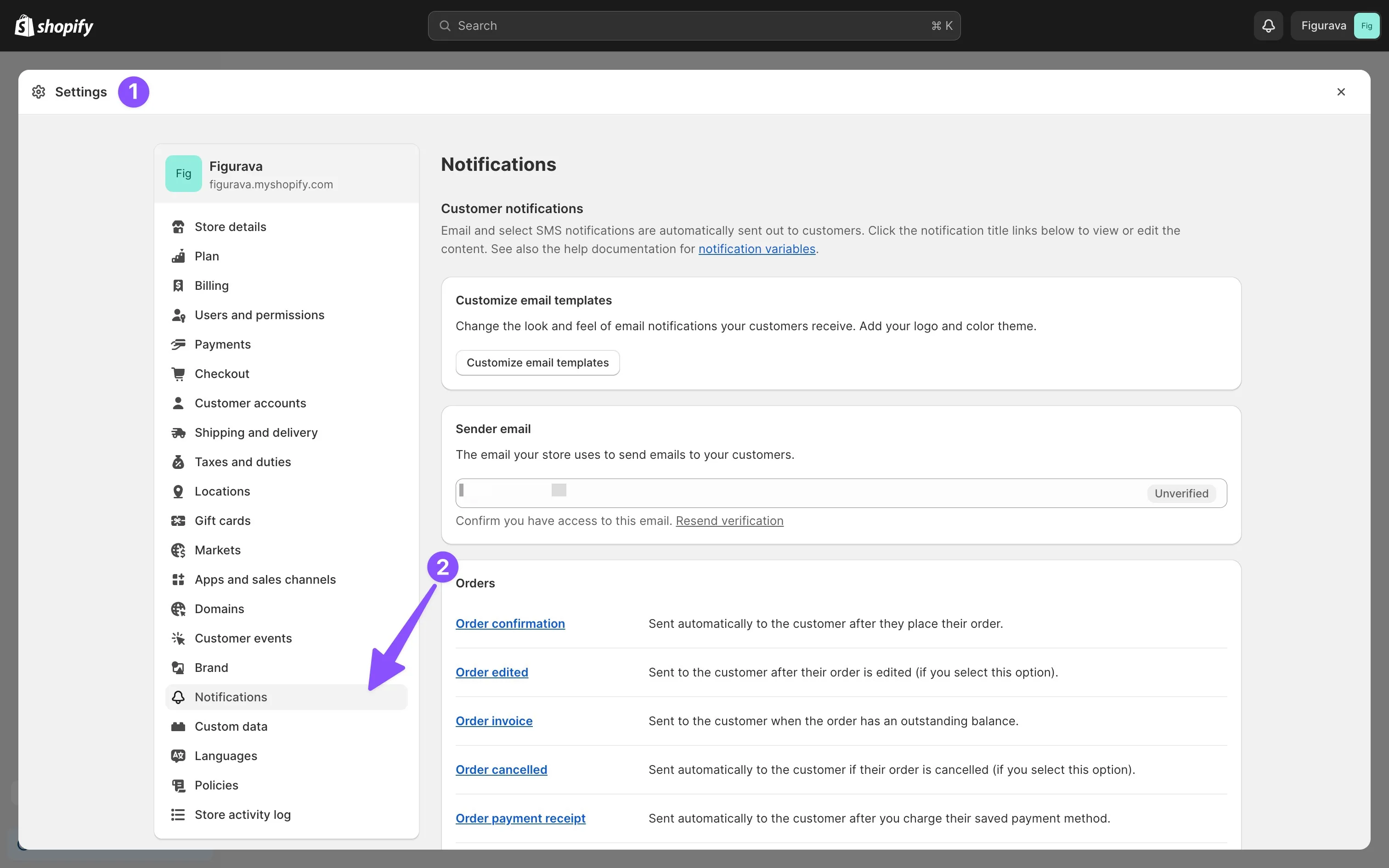Click the Search field in top bar
Screen dimensions: 1389x868
(694, 26)
